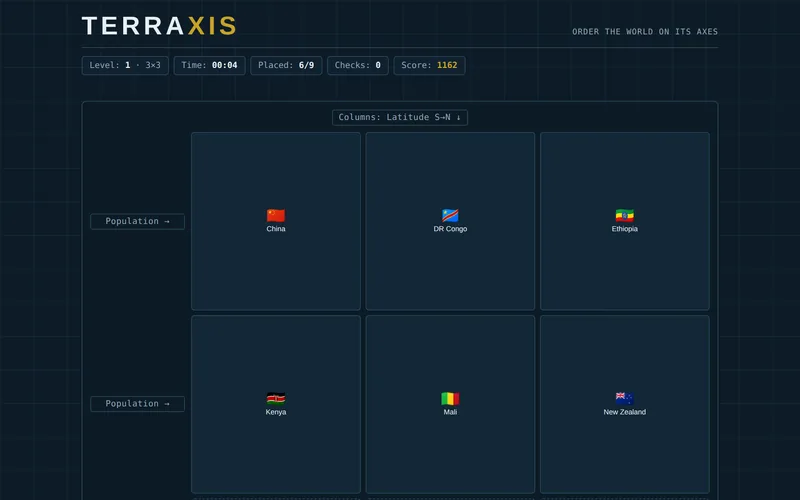Select the DR Congo label text
800x500 pixels.
tap(450, 229)
